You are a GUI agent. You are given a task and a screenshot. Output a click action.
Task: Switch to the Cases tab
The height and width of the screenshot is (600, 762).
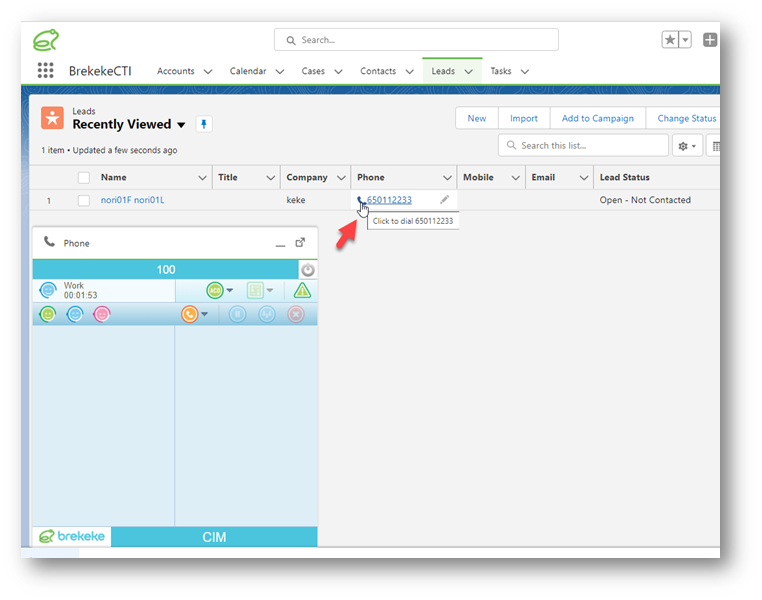click(313, 71)
